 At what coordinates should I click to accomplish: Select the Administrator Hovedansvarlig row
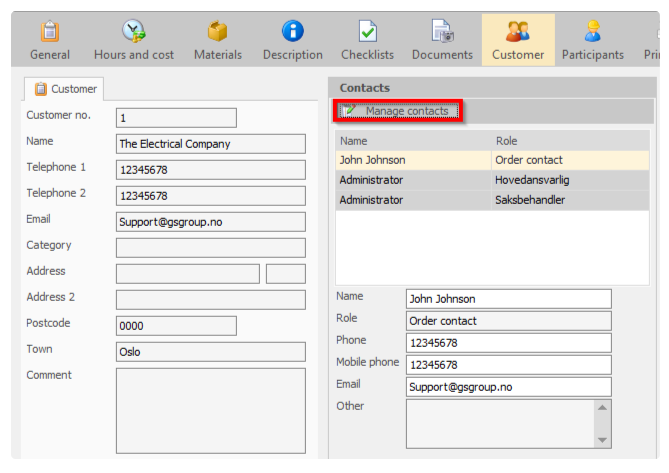[492, 180]
